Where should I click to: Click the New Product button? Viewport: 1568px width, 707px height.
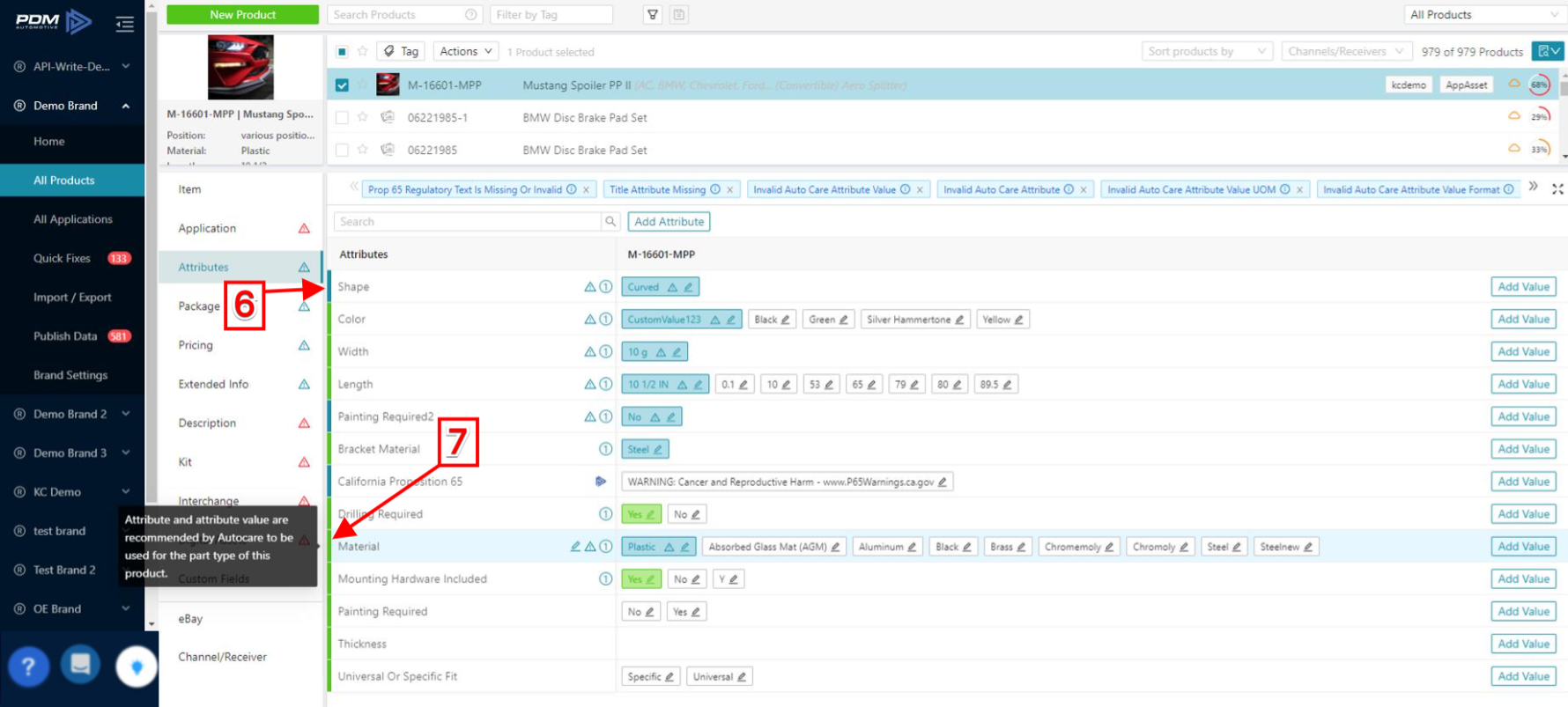point(242,14)
